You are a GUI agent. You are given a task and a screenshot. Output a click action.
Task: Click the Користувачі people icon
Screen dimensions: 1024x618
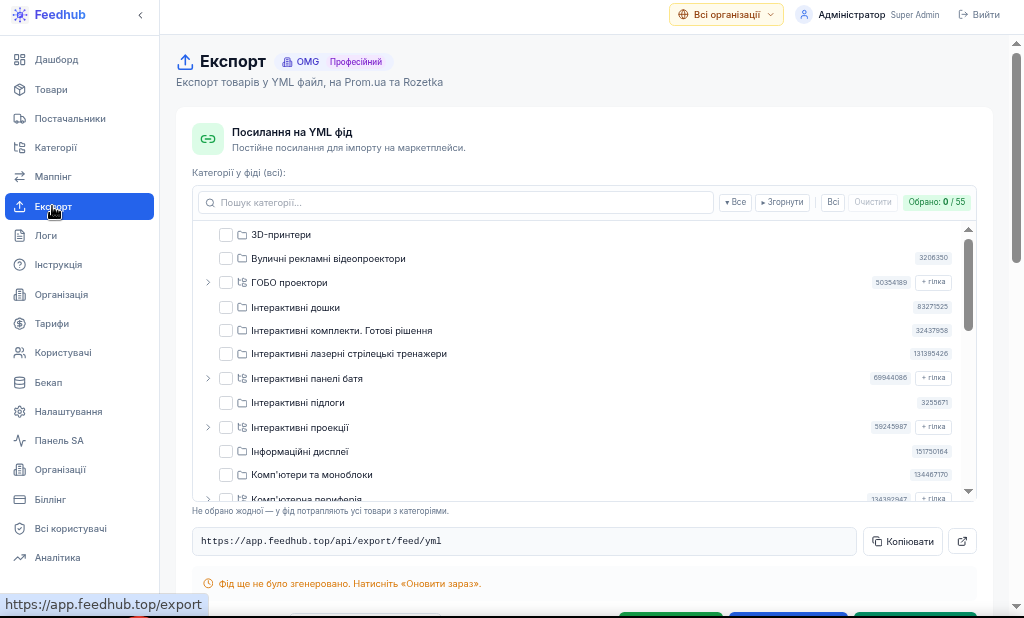[20, 353]
